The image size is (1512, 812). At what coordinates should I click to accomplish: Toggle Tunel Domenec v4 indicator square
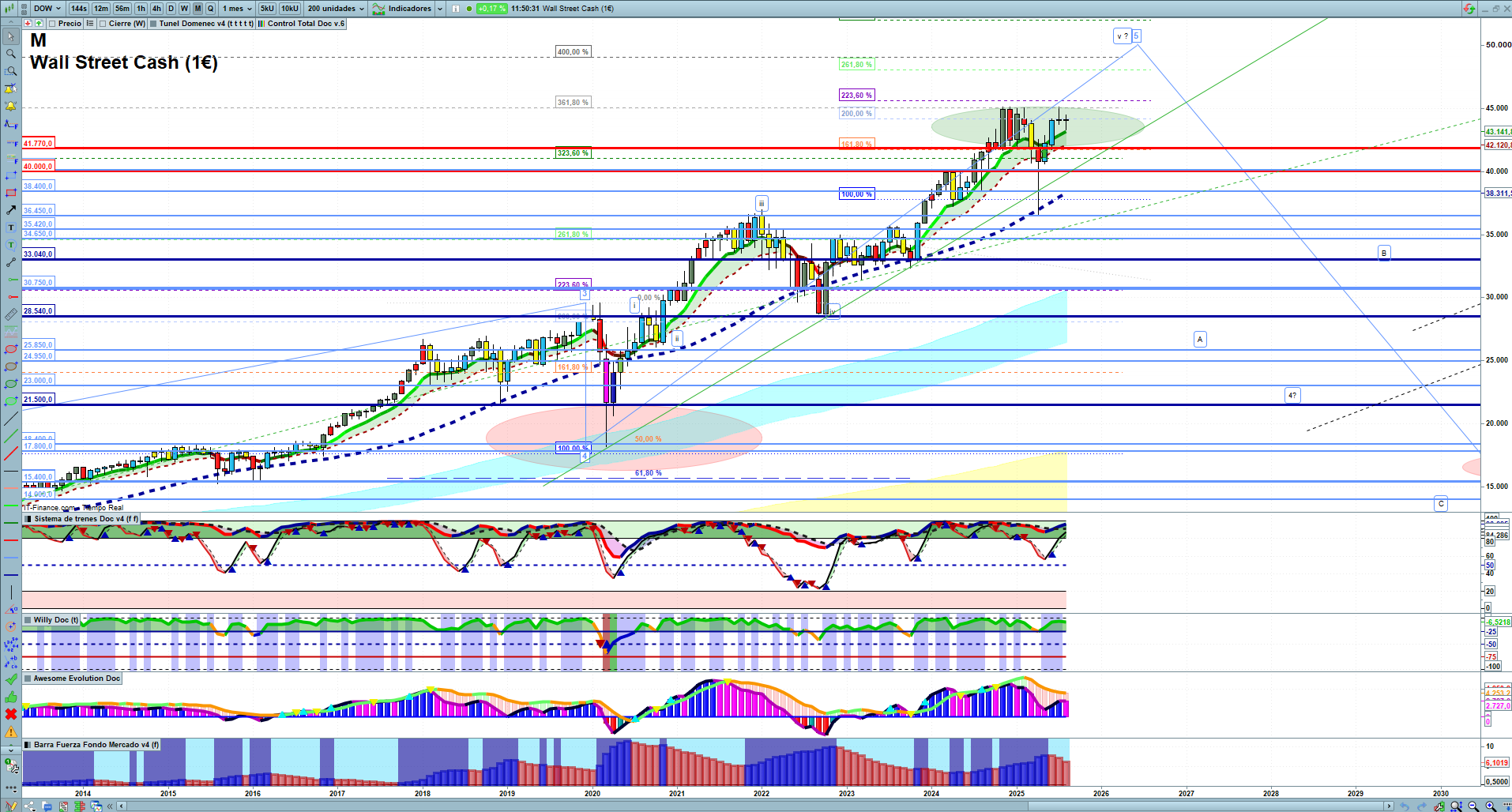pyautogui.click(x=153, y=24)
